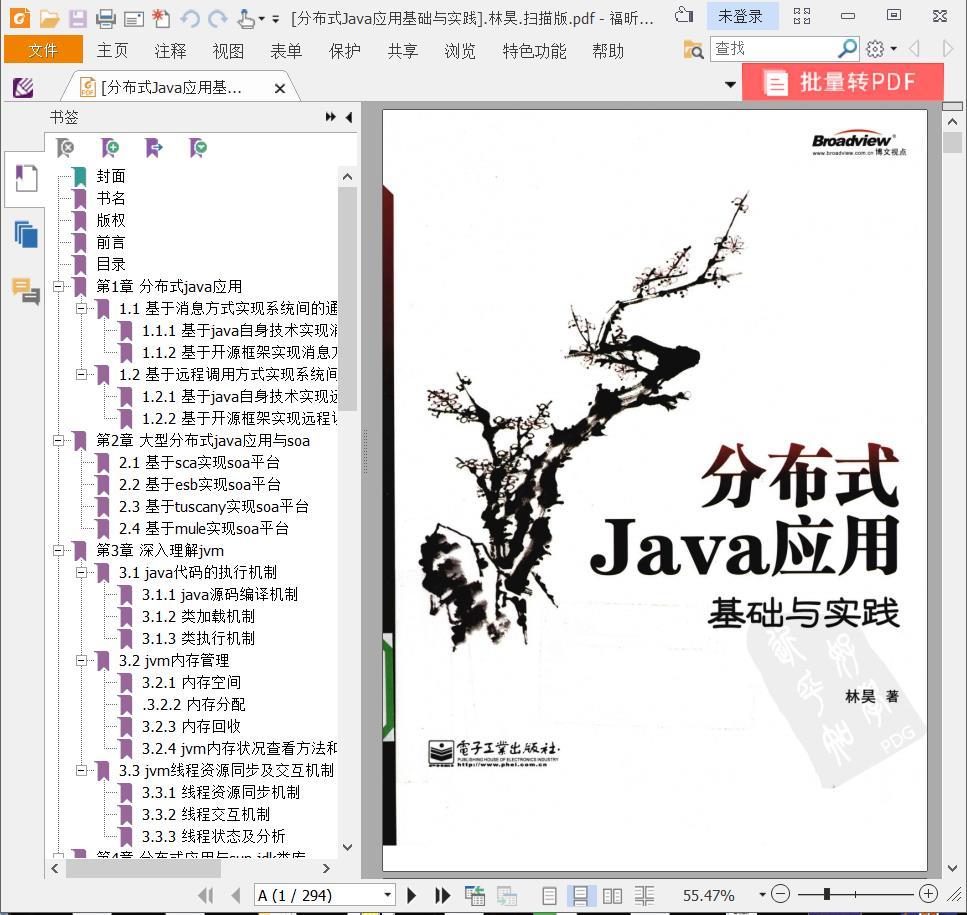Viewport: 967px width, 915px height.
Task: Click the delete bookmark icon
Action: [x=65, y=148]
